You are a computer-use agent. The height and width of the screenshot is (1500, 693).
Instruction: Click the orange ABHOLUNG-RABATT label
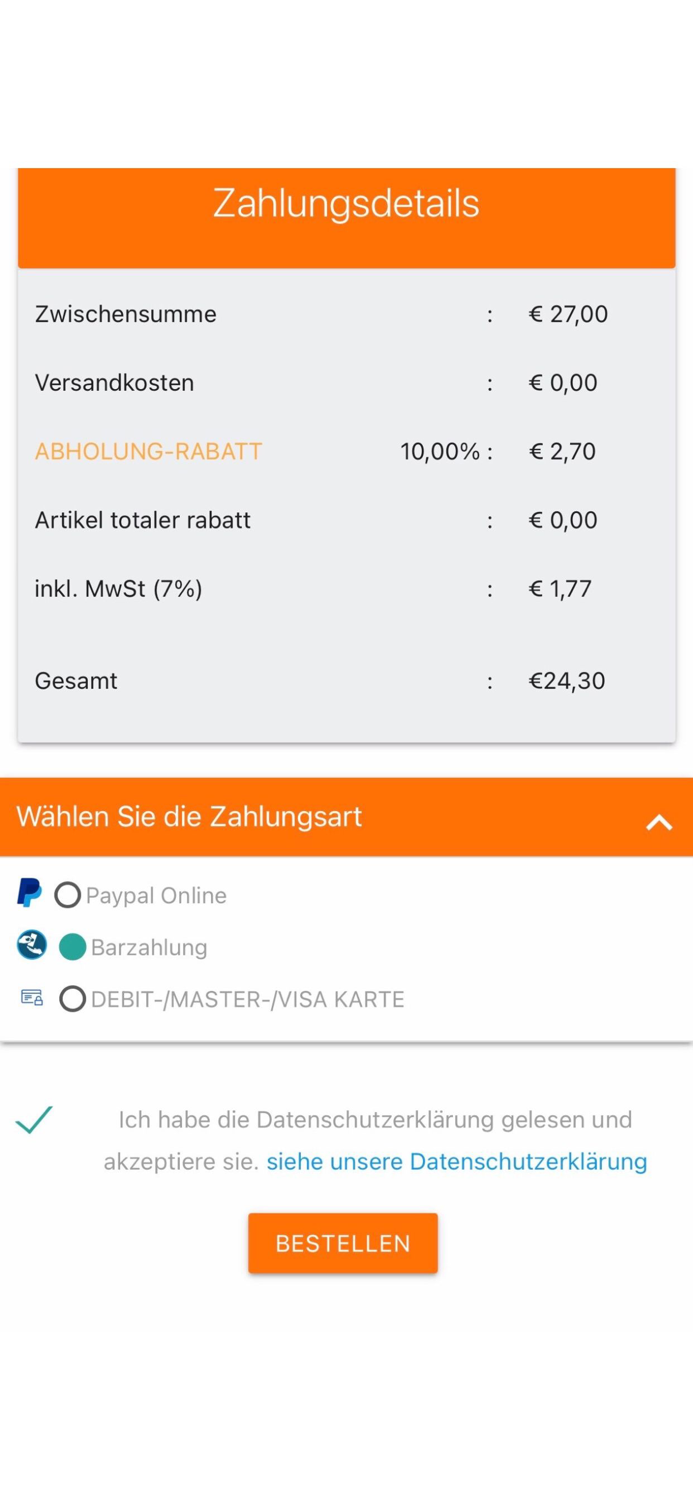pos(148,452)
